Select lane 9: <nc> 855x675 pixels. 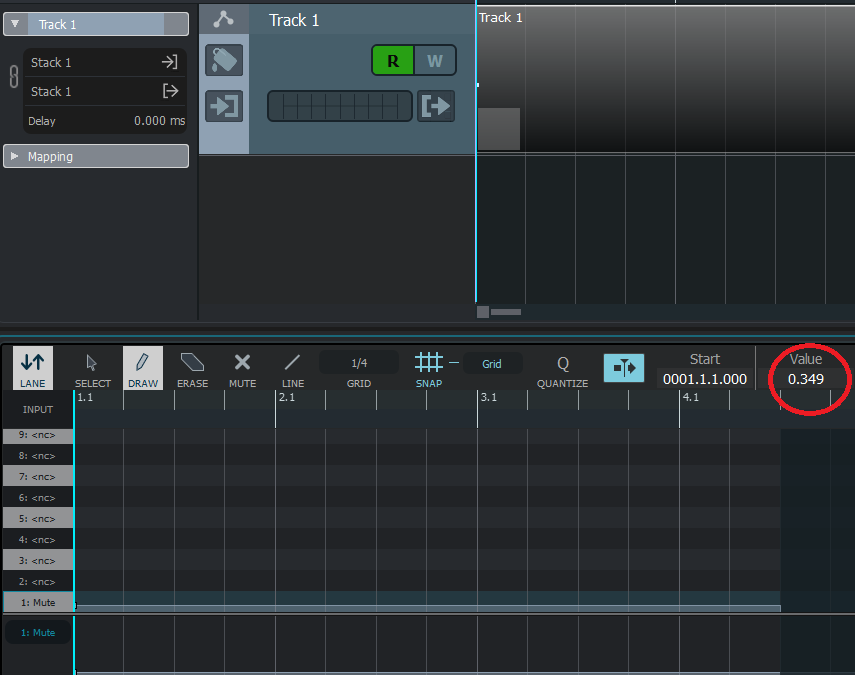click(38, 435)
